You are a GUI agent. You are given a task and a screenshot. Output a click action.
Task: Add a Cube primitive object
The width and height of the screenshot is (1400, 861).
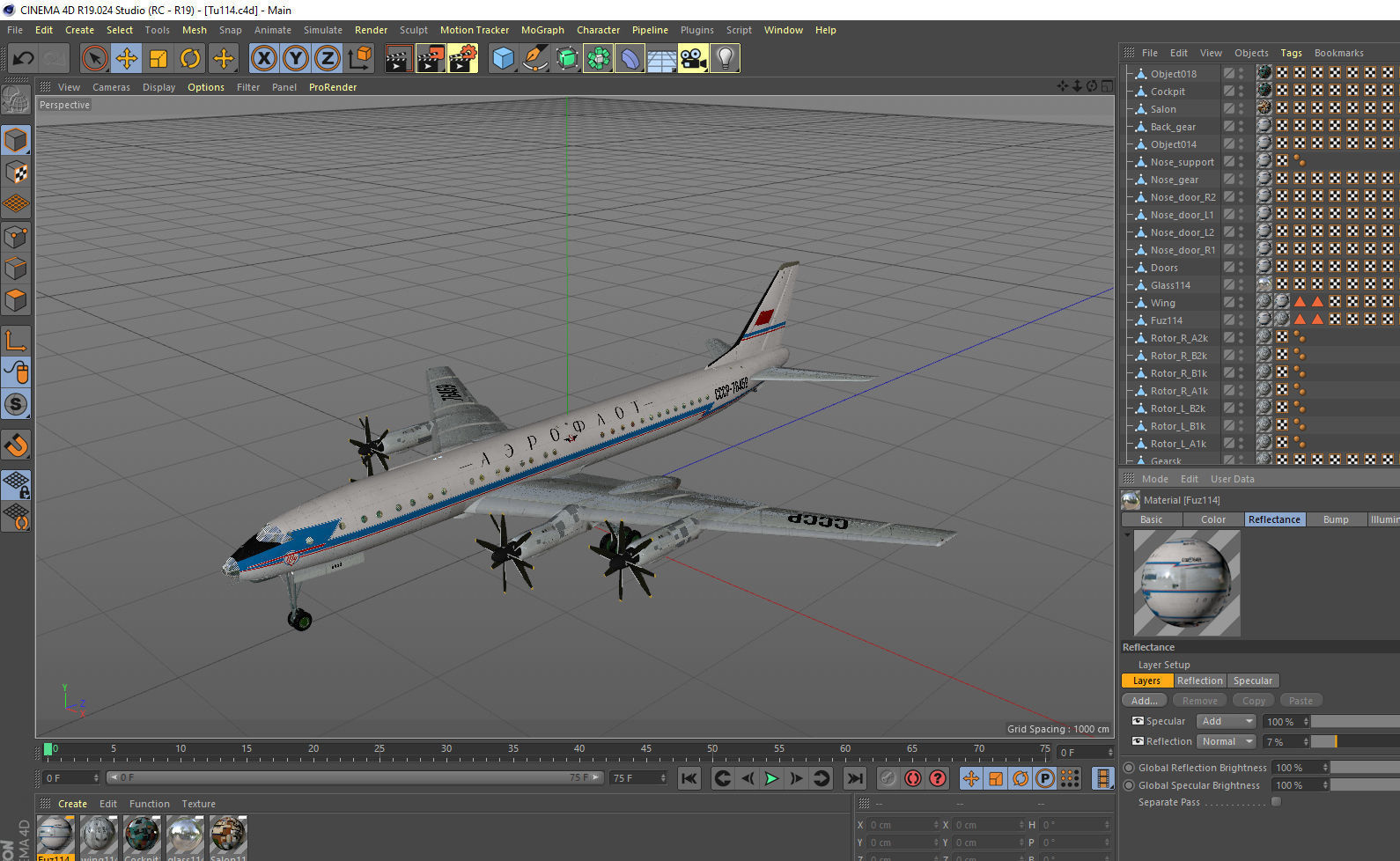503,59
